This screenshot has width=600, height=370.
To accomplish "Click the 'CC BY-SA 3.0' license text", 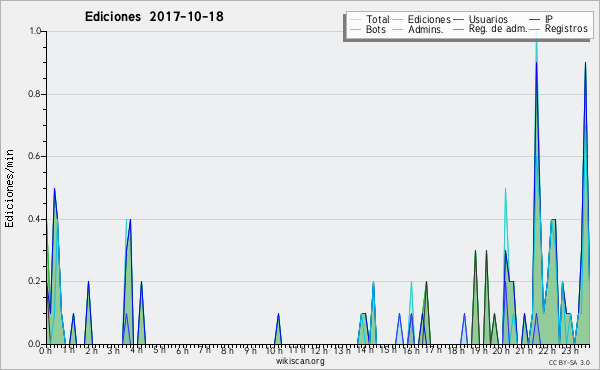I will click(x=569, y=362).
